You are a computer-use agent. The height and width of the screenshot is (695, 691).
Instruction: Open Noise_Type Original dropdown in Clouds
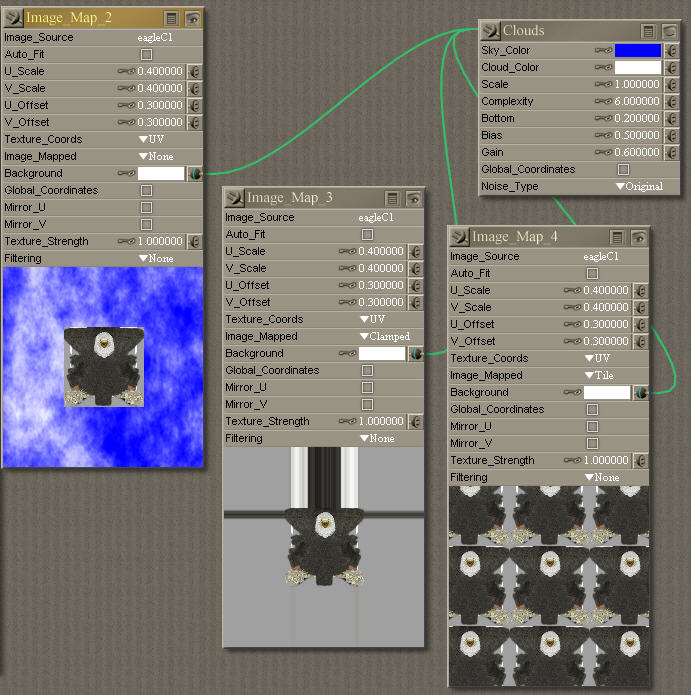640,187
